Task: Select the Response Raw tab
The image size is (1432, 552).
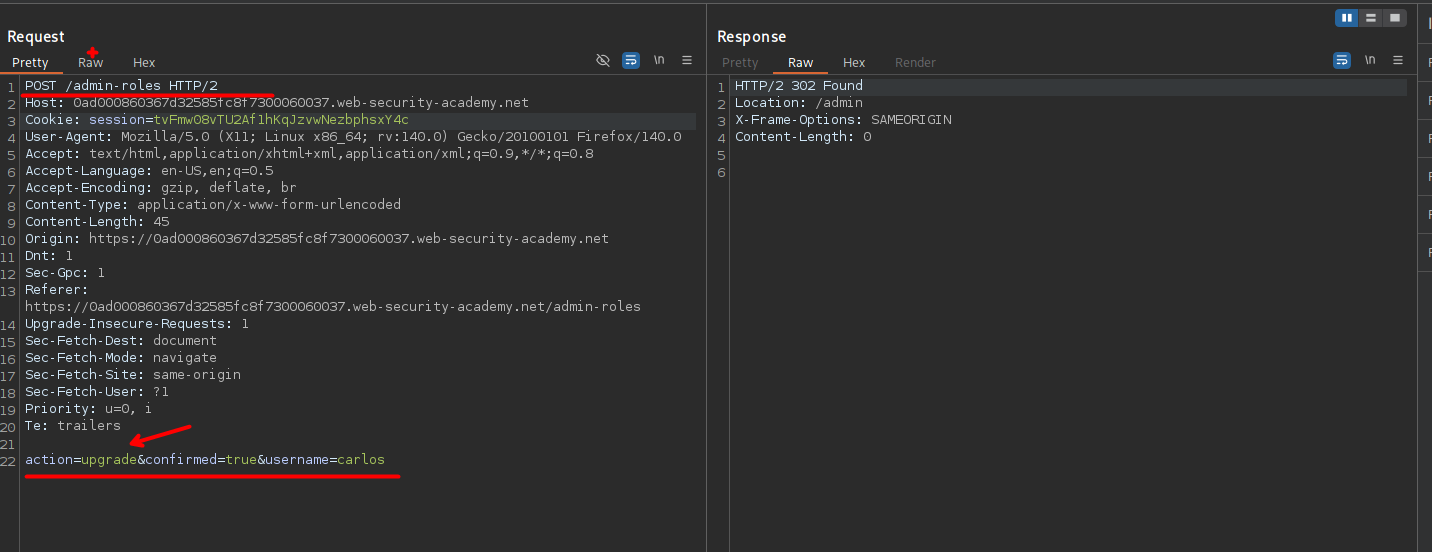Action: pyautogui.click(x=800, y=62)
